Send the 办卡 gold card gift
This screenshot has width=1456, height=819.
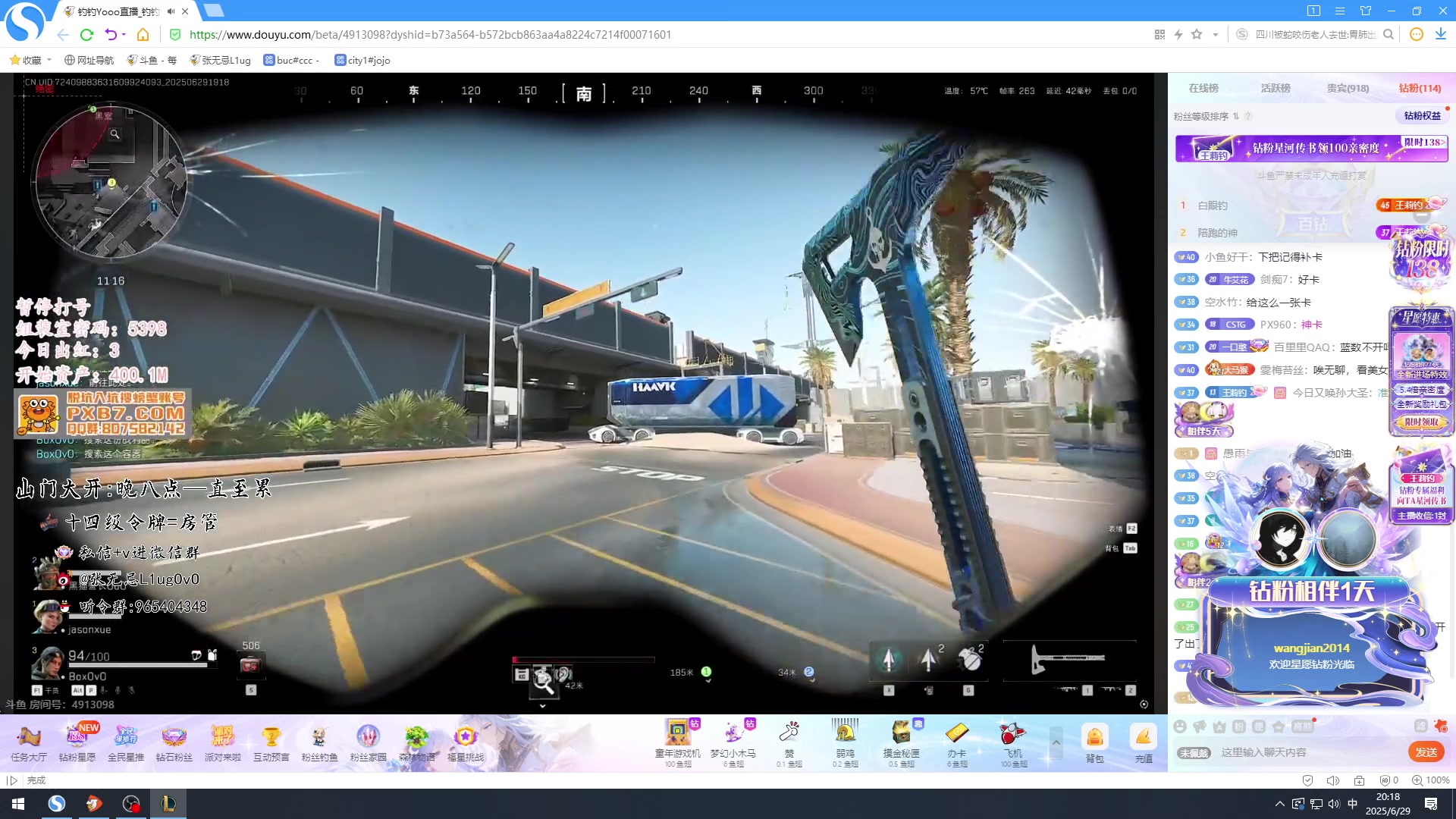pos(957,742)
